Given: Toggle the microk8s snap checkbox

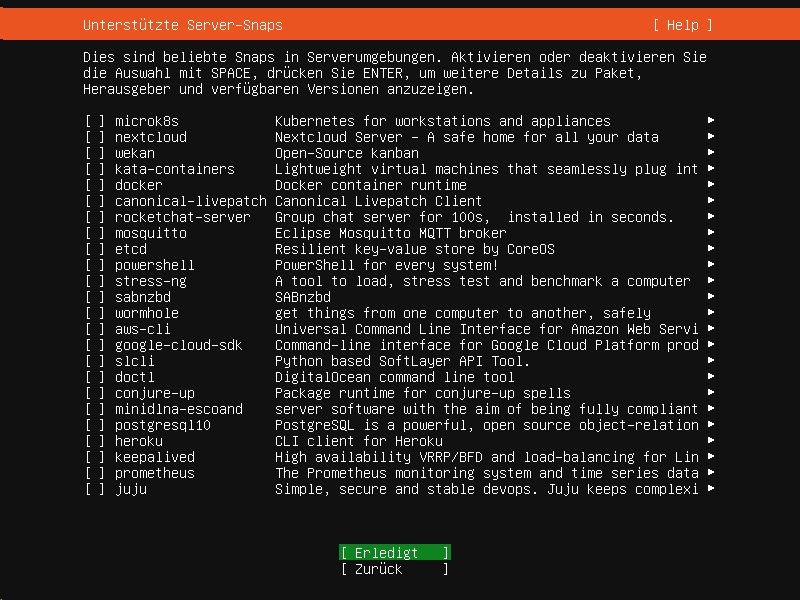Looking at the screenshot, I should (95, 121).
